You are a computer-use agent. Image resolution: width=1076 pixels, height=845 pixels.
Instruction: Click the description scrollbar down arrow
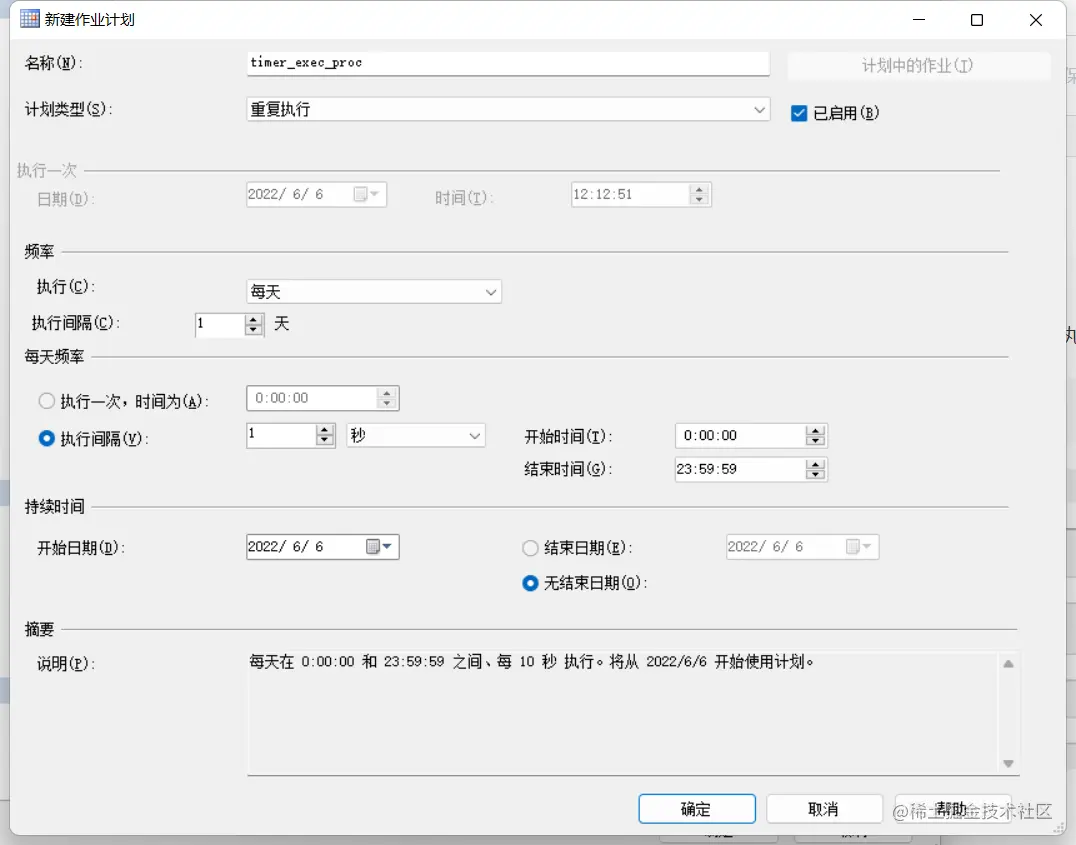[x=1008, y=763]
